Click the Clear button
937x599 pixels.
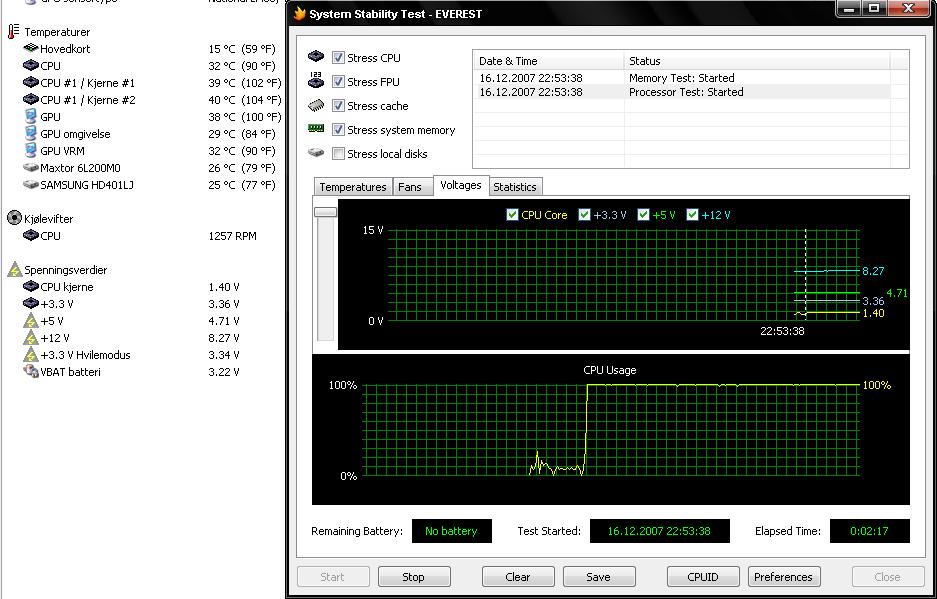tap(518, 576)
